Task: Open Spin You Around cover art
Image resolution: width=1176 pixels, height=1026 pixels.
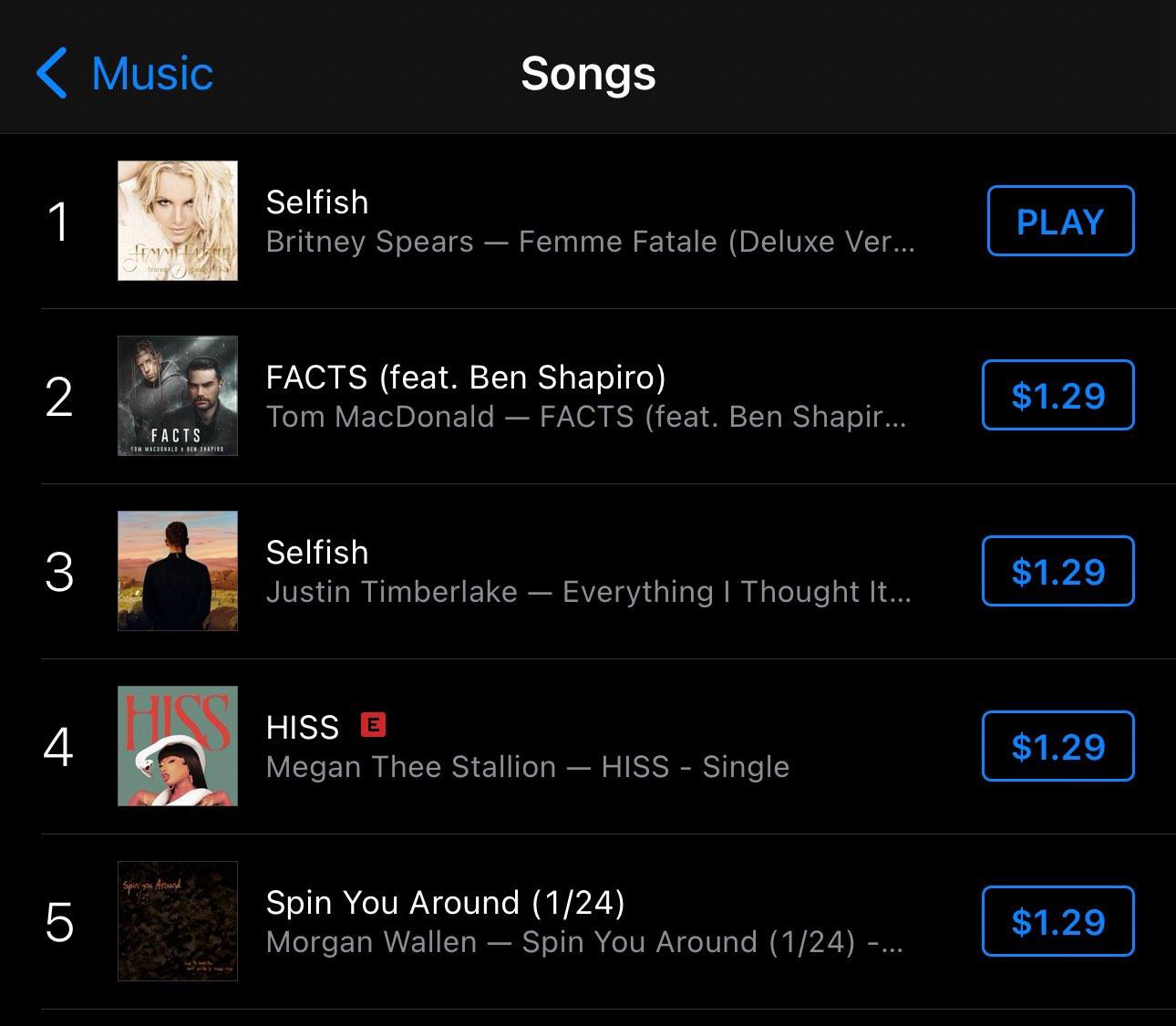Action: click(x=178, y=921)
